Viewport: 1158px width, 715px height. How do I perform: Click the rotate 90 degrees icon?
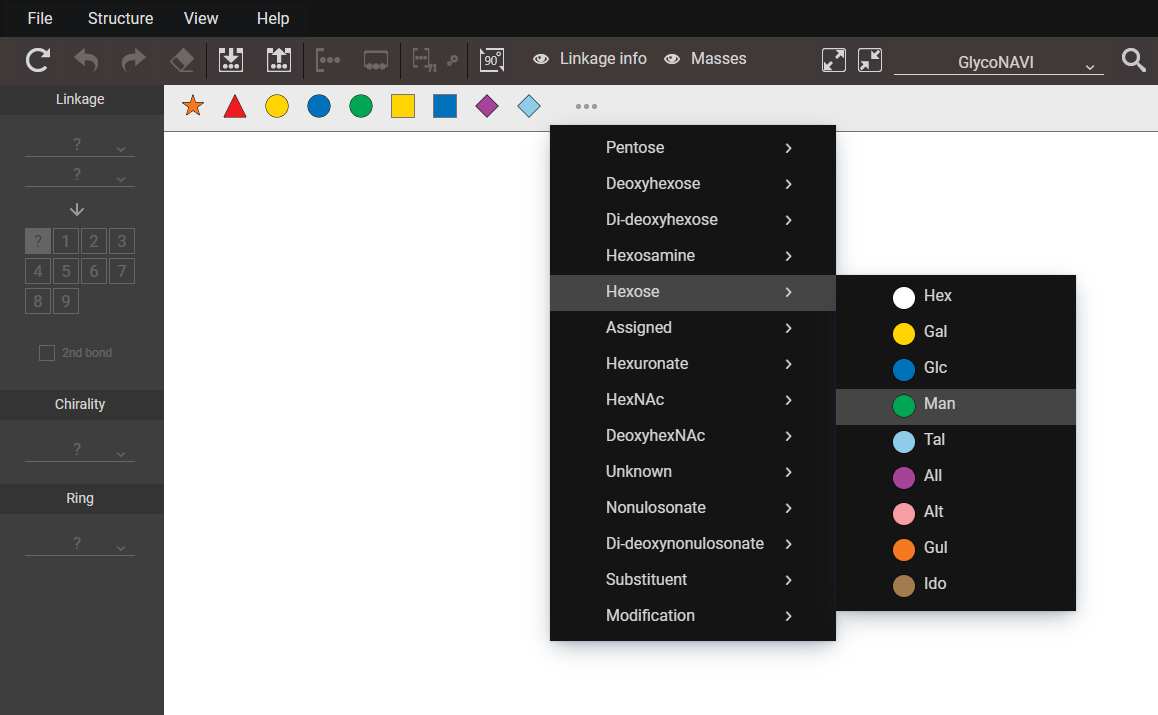pos(491,60)
